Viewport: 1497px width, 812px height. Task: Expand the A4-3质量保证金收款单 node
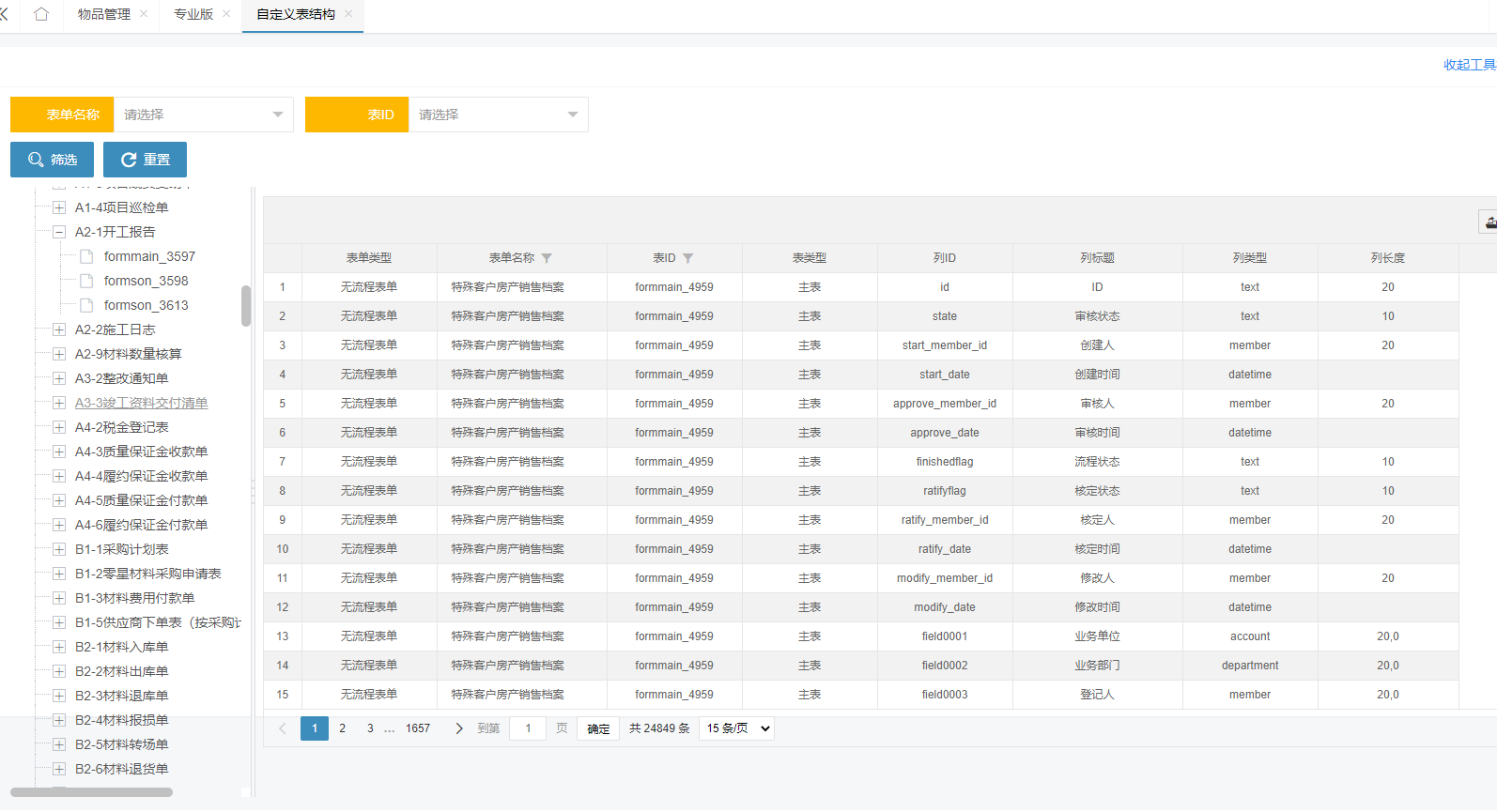point(59,452)
